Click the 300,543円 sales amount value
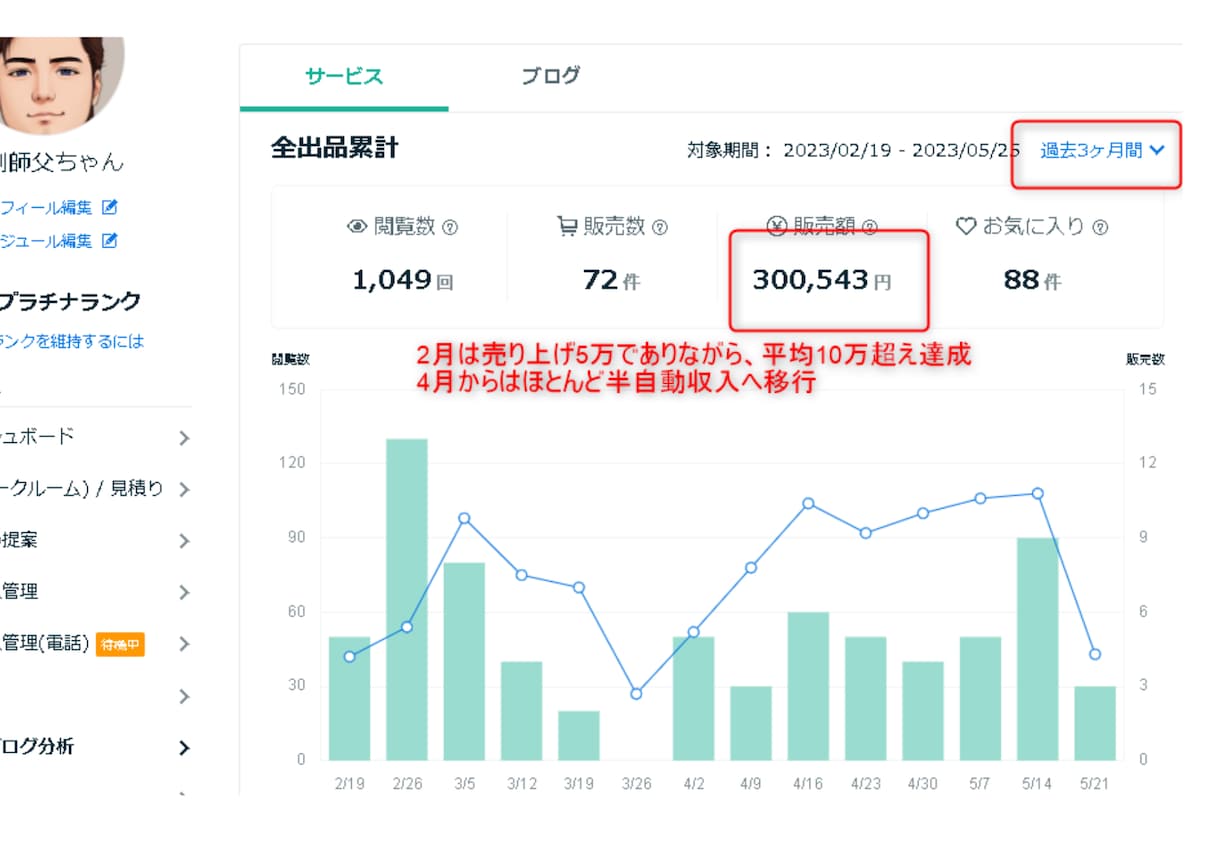The width and height of the screenshot is (1220, 865). point(822,281)
